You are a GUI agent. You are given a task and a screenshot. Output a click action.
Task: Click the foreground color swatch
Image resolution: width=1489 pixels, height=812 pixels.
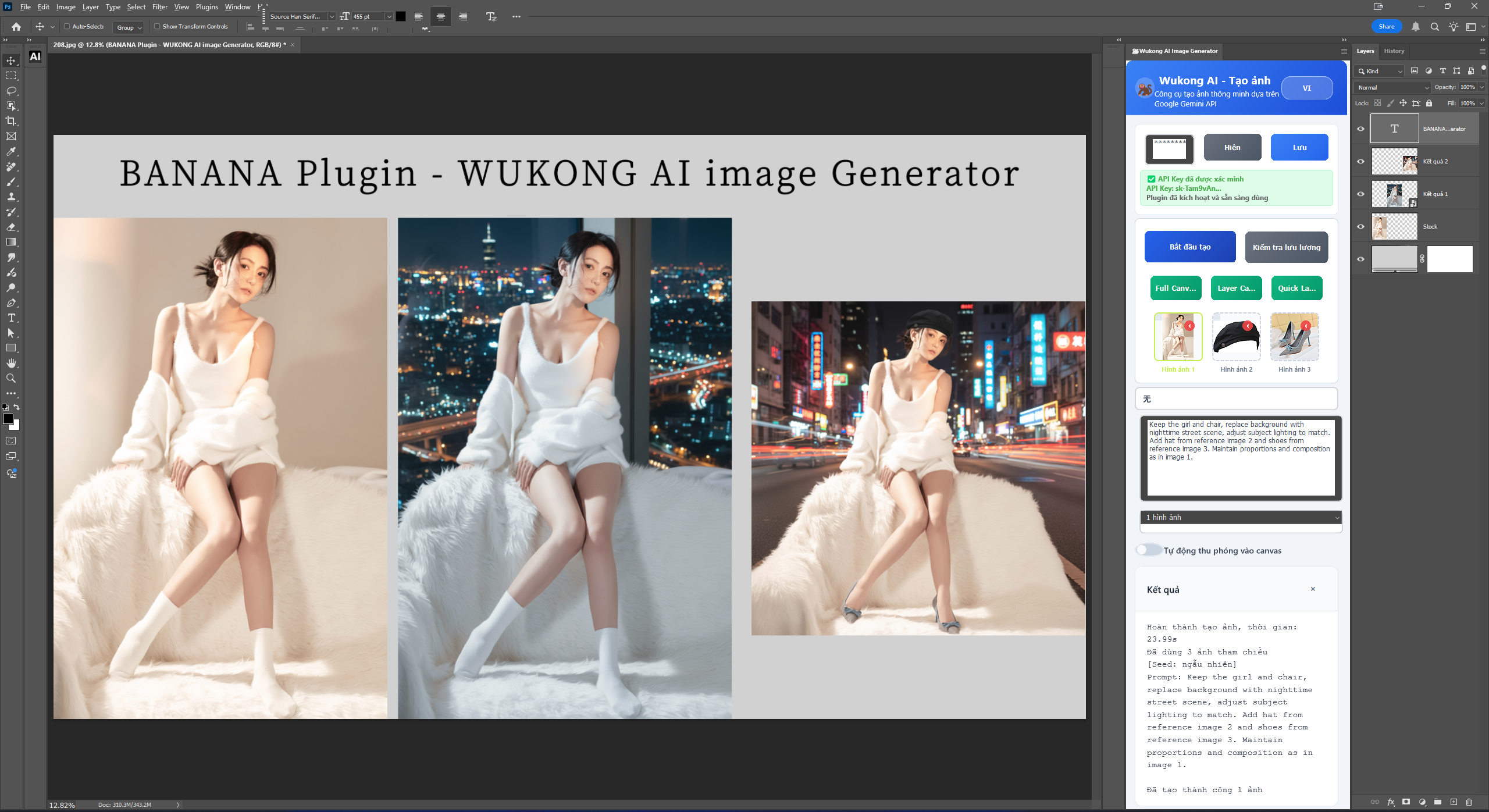tap(8, 419)
